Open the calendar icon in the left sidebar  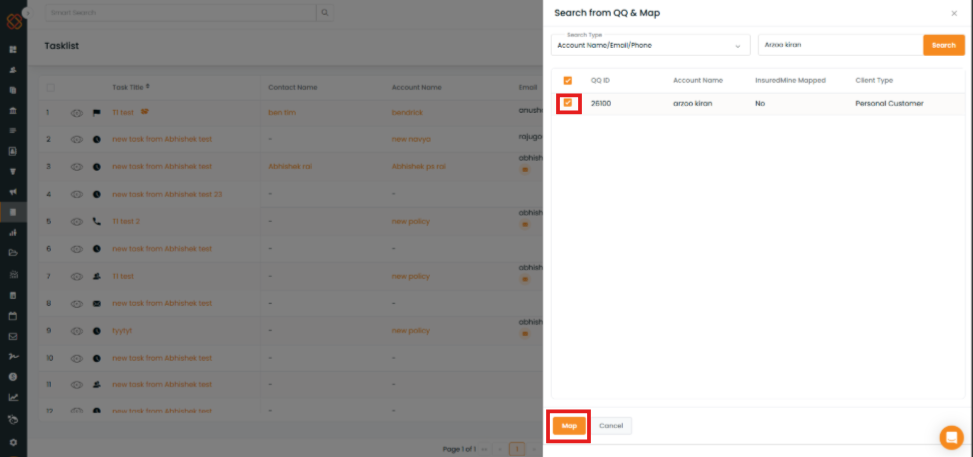coord(13,316)
